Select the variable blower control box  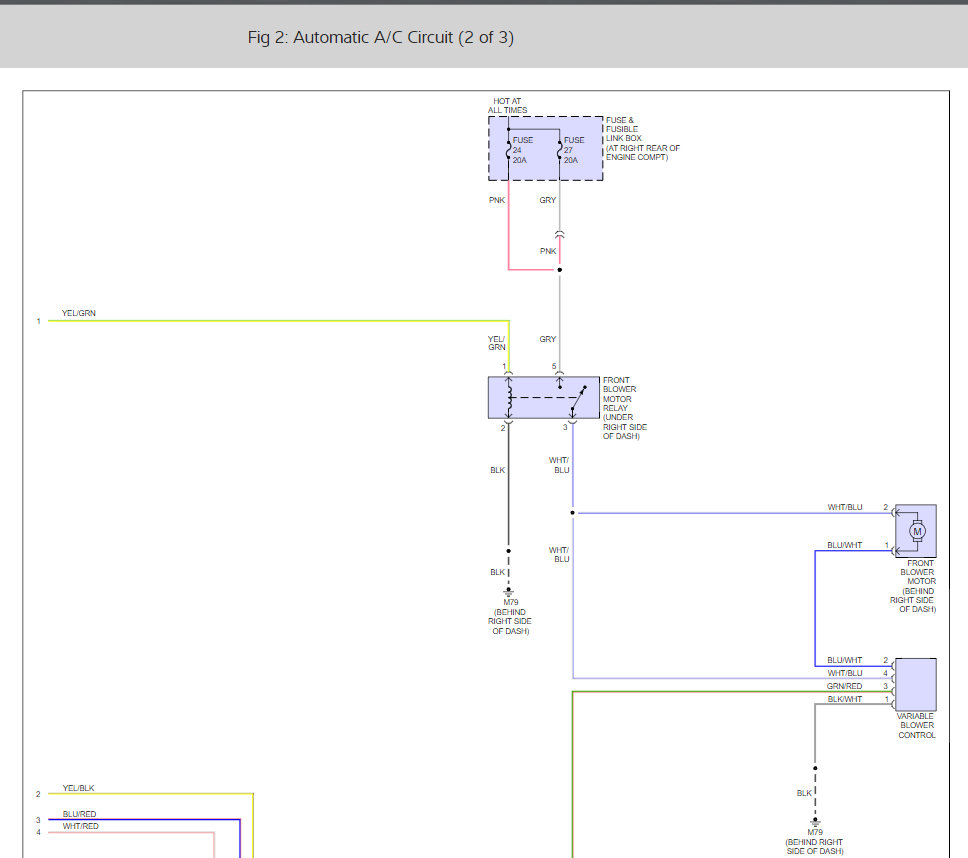(916, 684)
